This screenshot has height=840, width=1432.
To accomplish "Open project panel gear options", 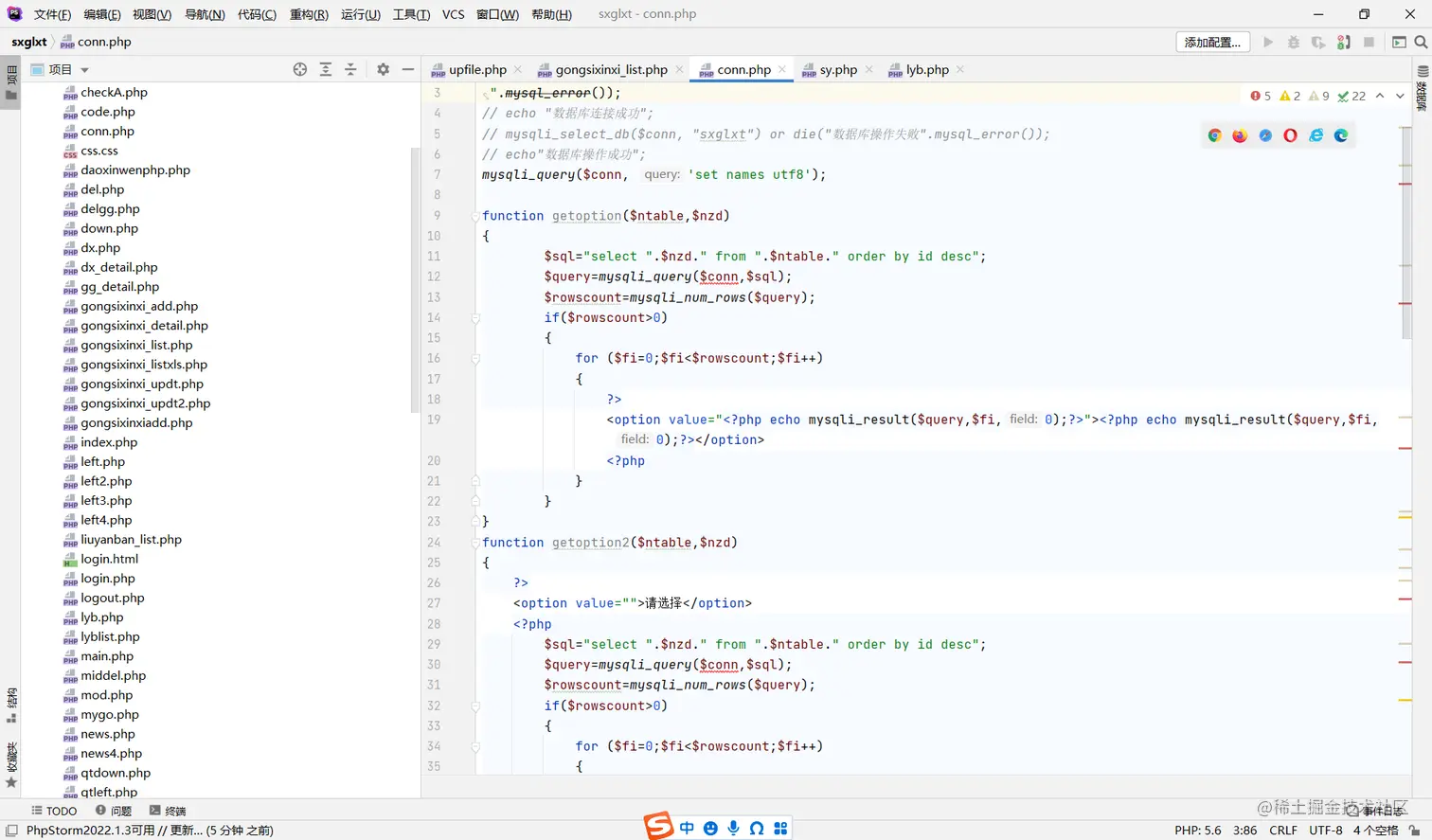I will 383,69.
